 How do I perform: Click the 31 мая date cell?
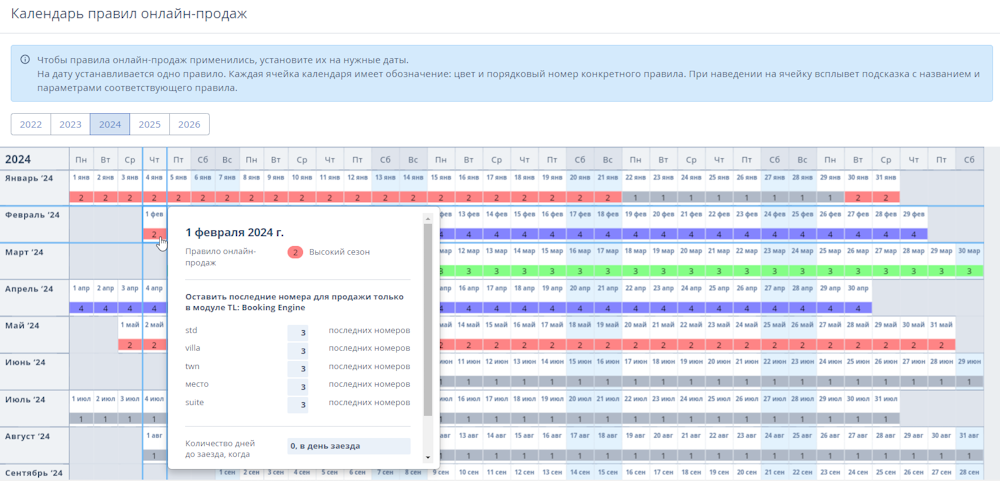(941, 325)
